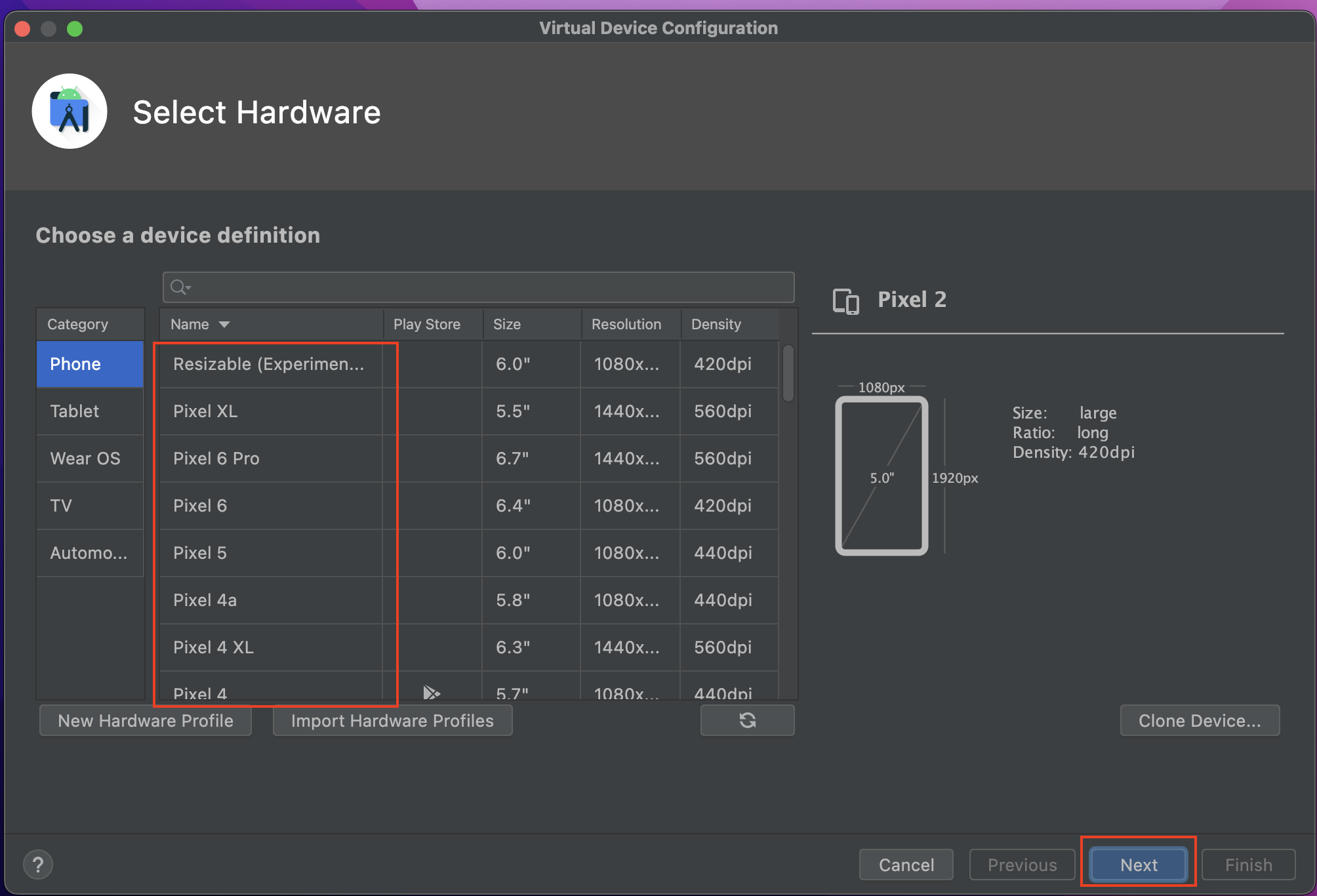
Task: Click the Android Studio logo icon
Action: tap(70, 112)
